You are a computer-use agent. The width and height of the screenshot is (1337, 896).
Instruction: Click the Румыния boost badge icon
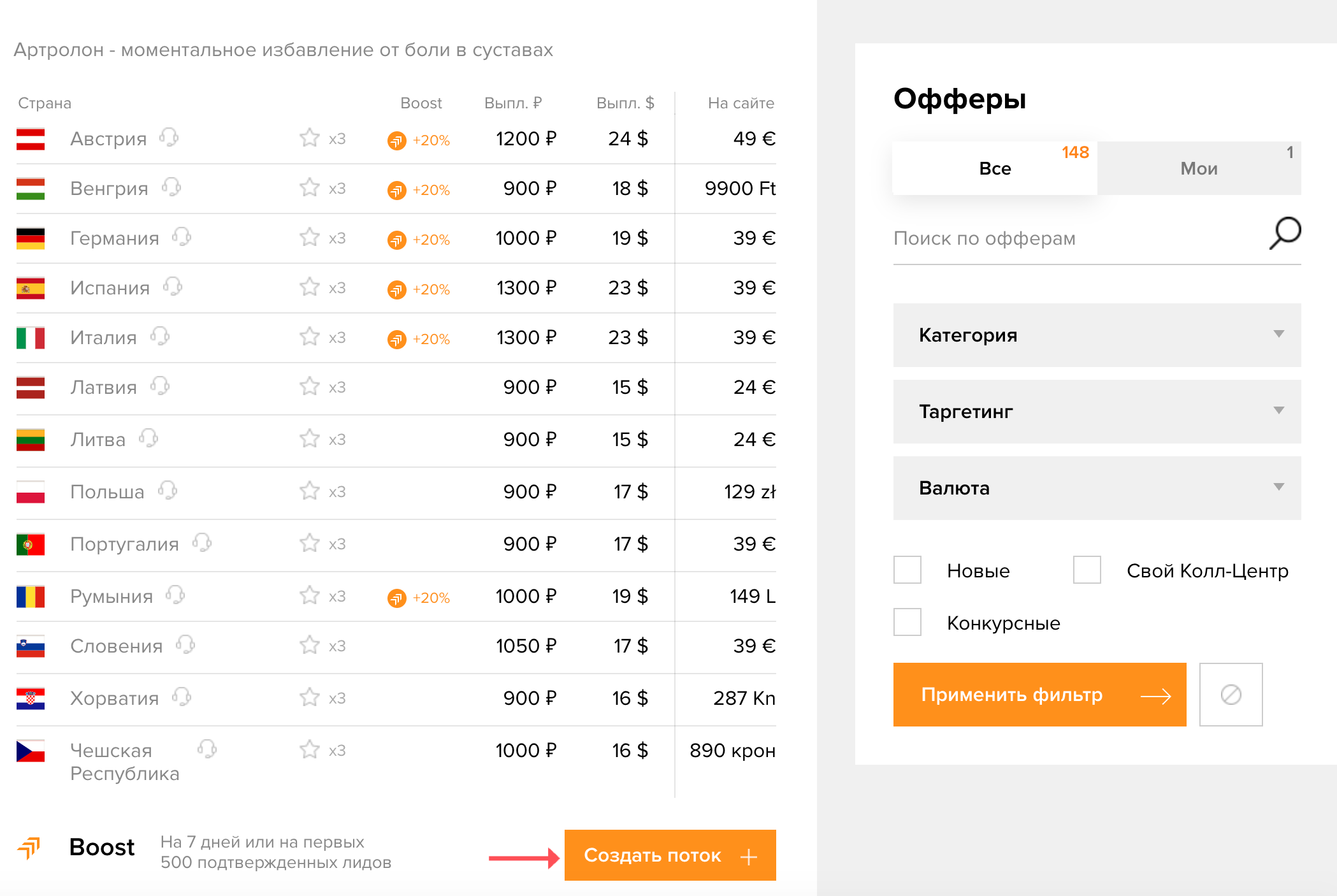(x=397, y=598)
